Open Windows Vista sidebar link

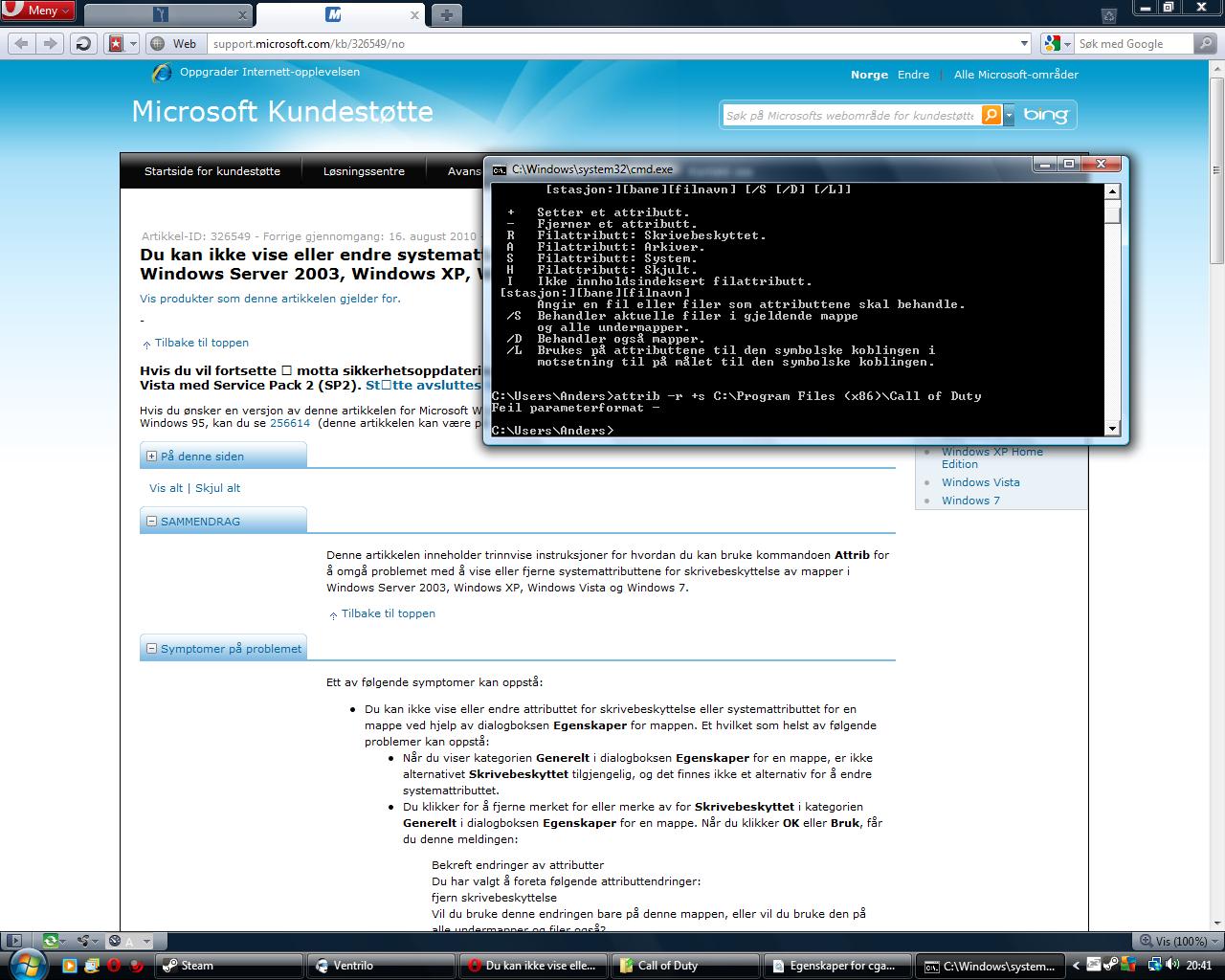(980, 482)
